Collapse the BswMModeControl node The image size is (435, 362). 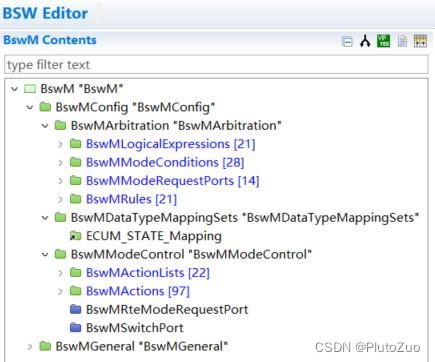tap(45, 255)
